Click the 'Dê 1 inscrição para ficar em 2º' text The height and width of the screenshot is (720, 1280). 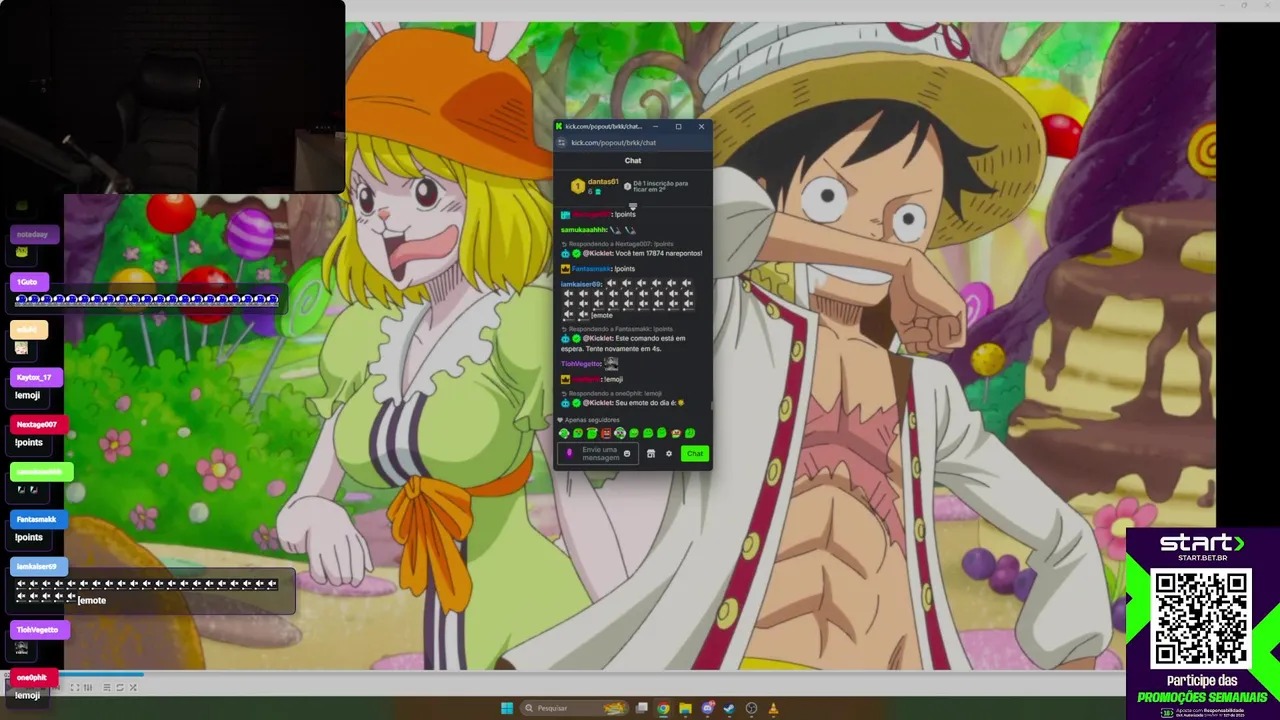(661, 186)
